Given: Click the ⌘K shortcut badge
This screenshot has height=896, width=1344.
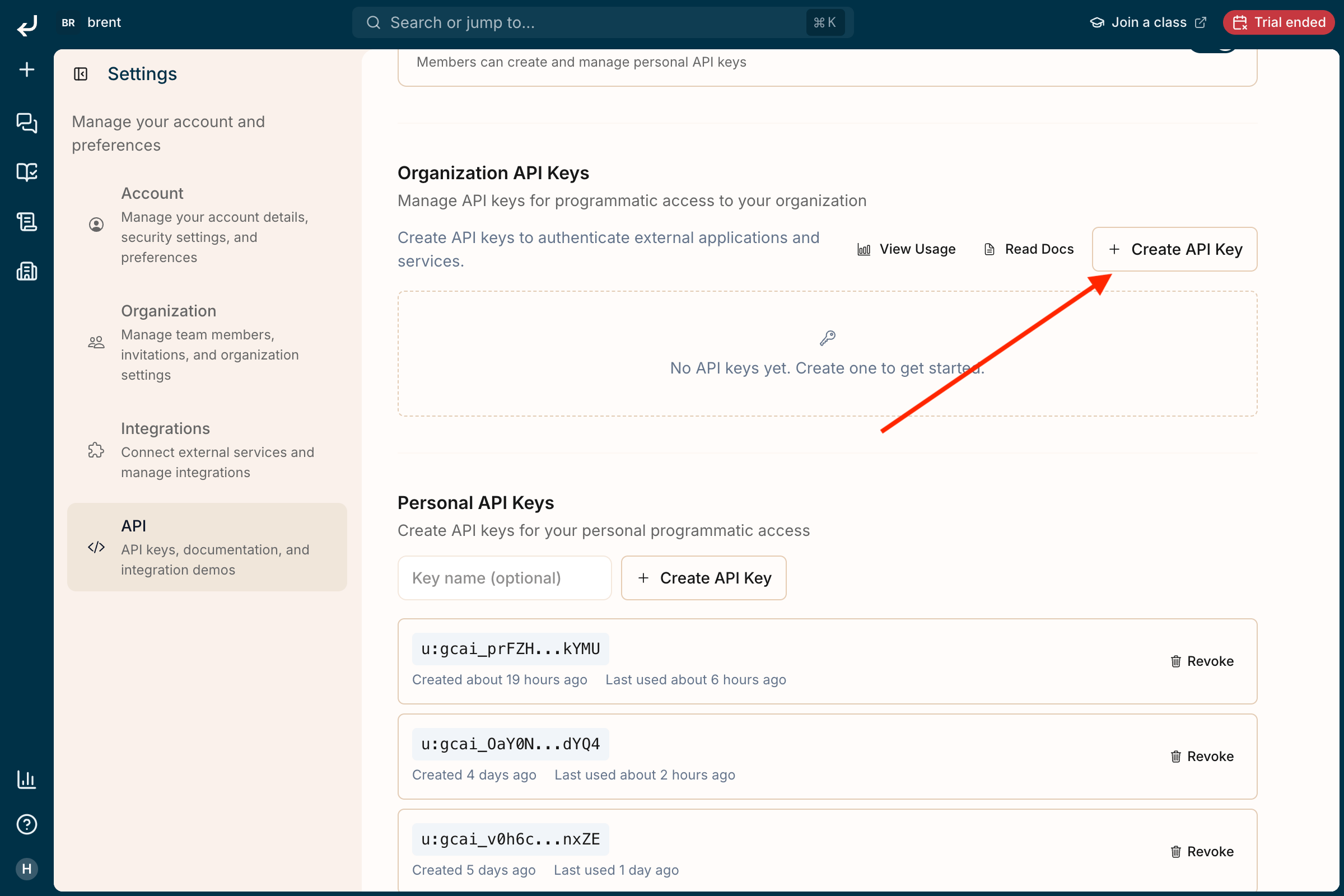Looking at the screenshot, I should point(825,22).
